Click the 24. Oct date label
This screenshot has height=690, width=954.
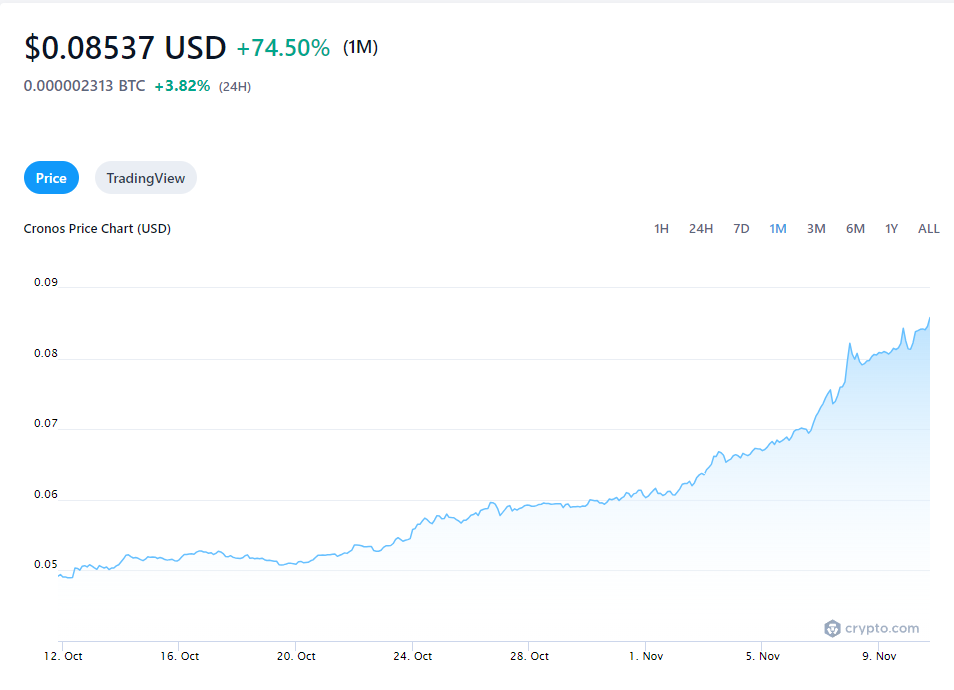[413, 656]
